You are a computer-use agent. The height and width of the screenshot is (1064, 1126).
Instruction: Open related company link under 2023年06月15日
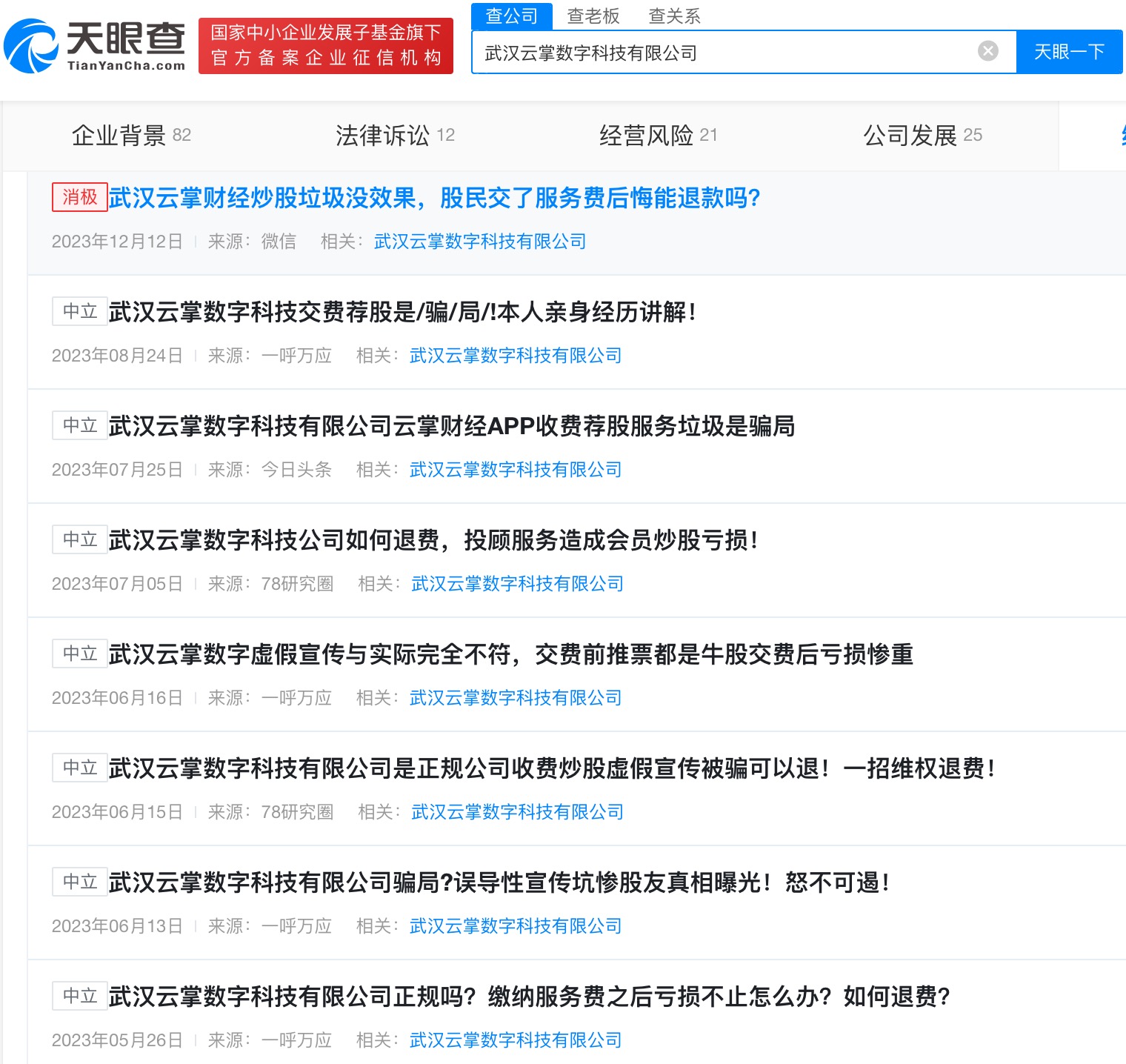[517, 812]
